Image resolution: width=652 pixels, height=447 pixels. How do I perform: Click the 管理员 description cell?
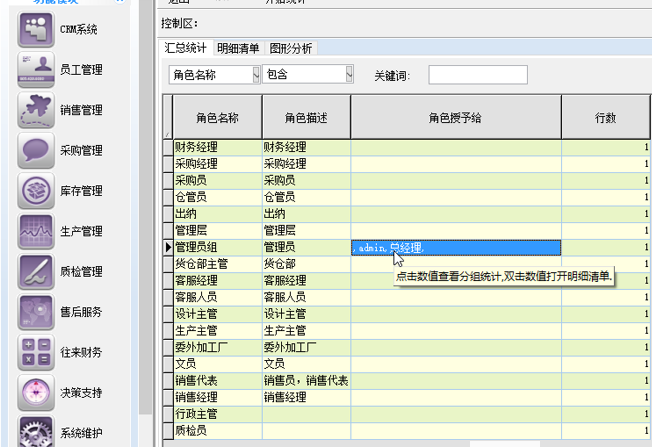point(306,247)
